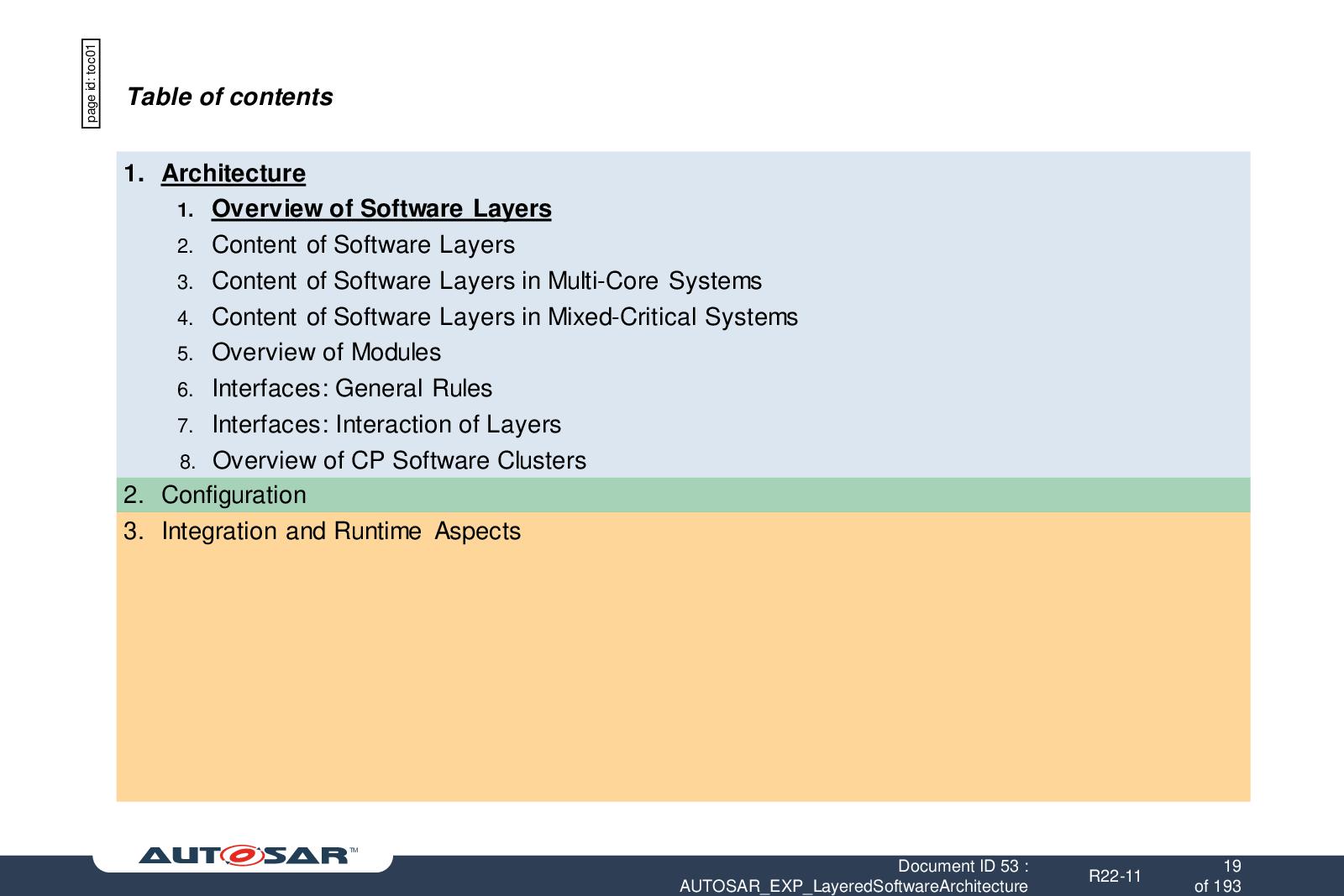Image resolution: width=1344 pixels, height=896 pixels.
Task: Select 'Interfaces: Interaction of Layers' entry
Action: click(386, 424)
